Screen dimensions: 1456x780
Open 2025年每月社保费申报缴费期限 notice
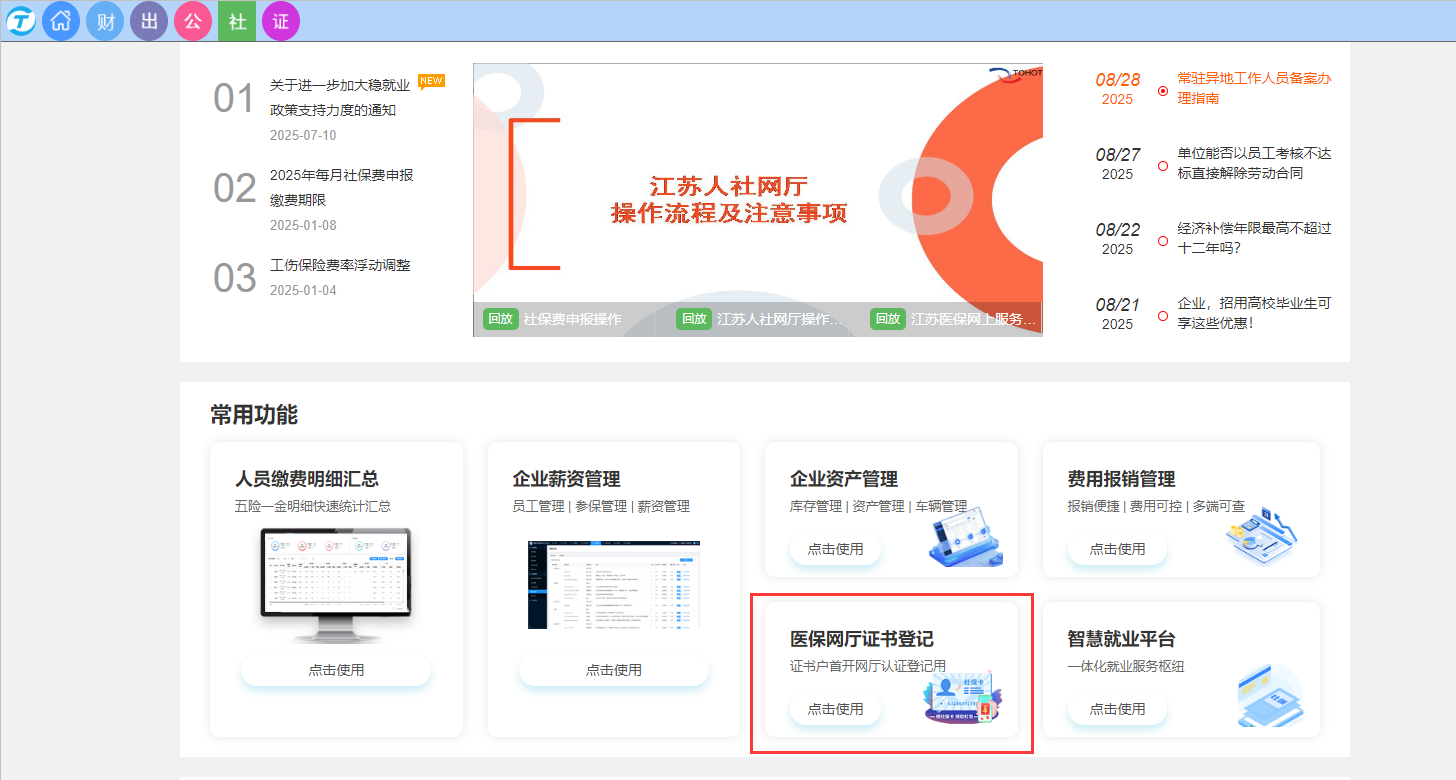342,188
